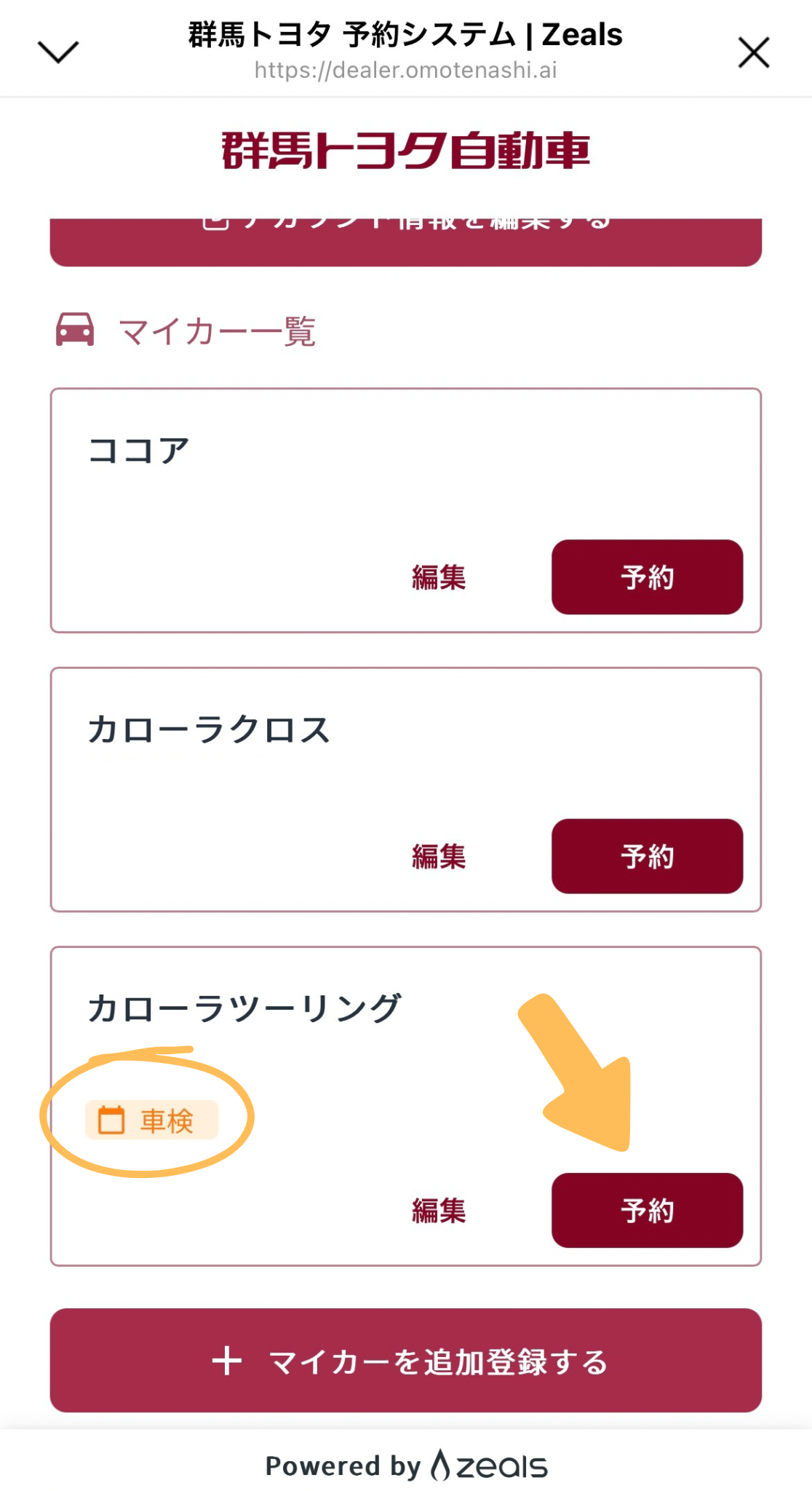Collapse the web view with down chevron

(57, 52)
